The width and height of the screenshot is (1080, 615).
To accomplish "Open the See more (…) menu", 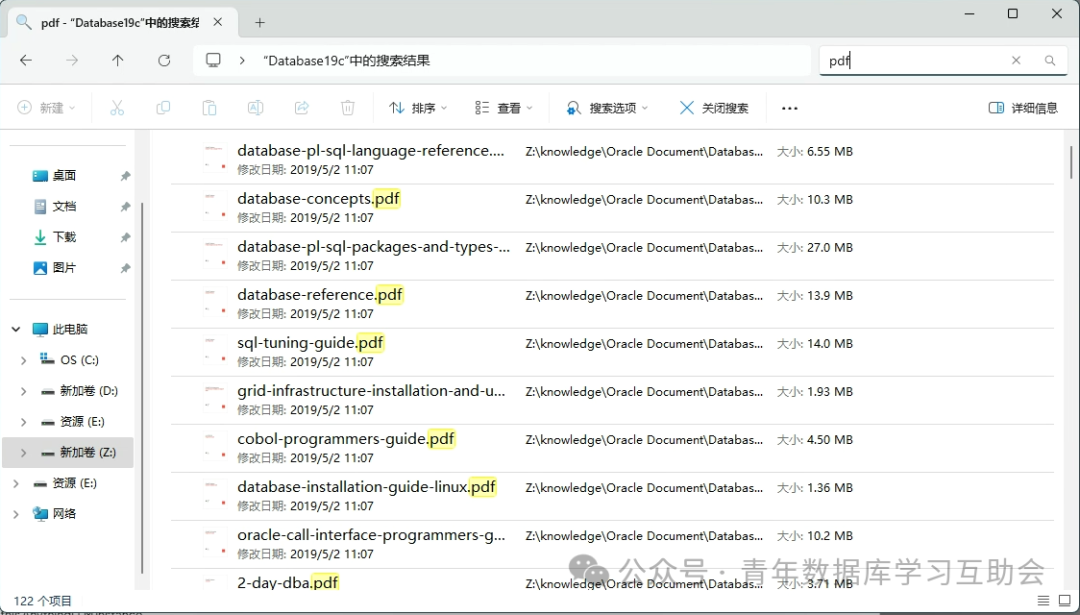I will click(790, 108).
